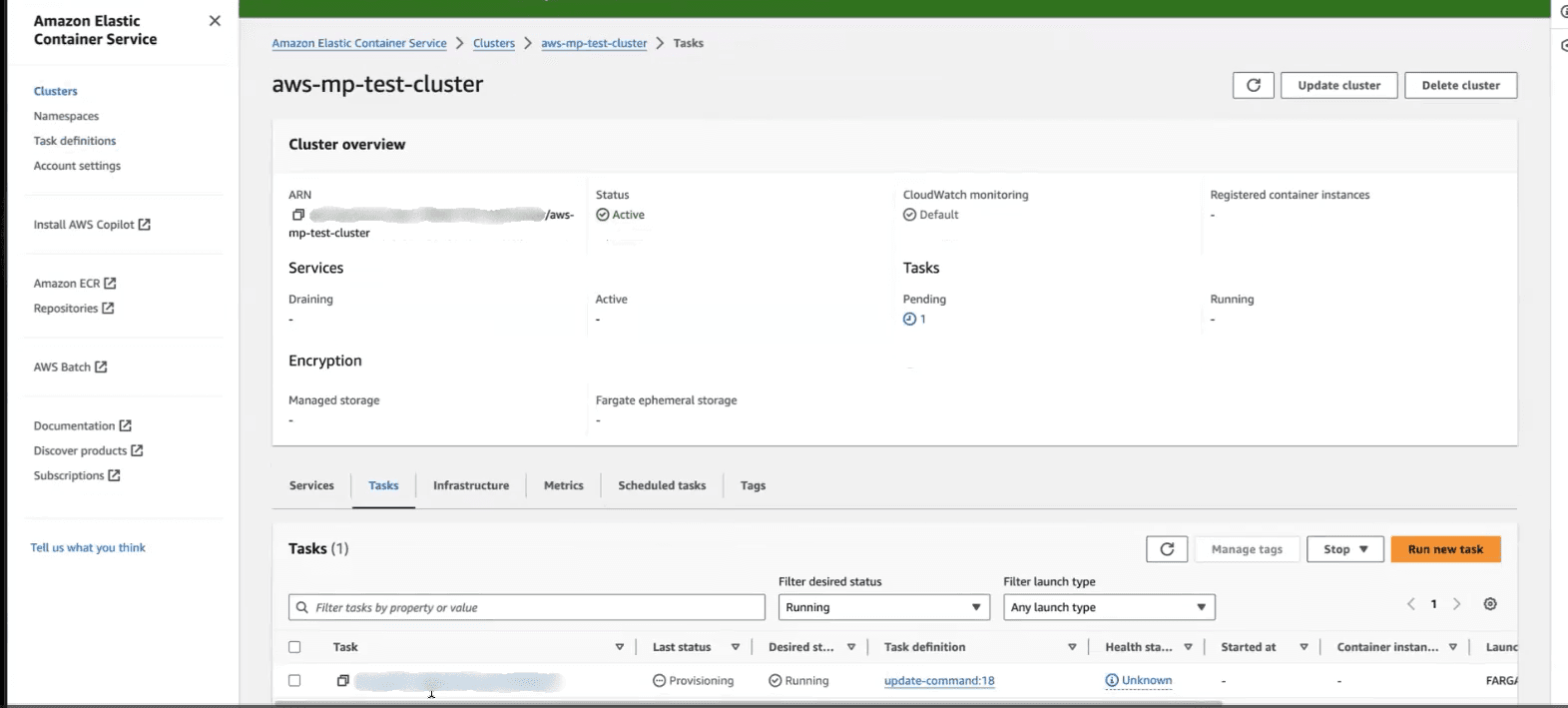Open the Filter desired status dropdown
The width and height of the screenshot is (1568, 708).
click(883, 607)
